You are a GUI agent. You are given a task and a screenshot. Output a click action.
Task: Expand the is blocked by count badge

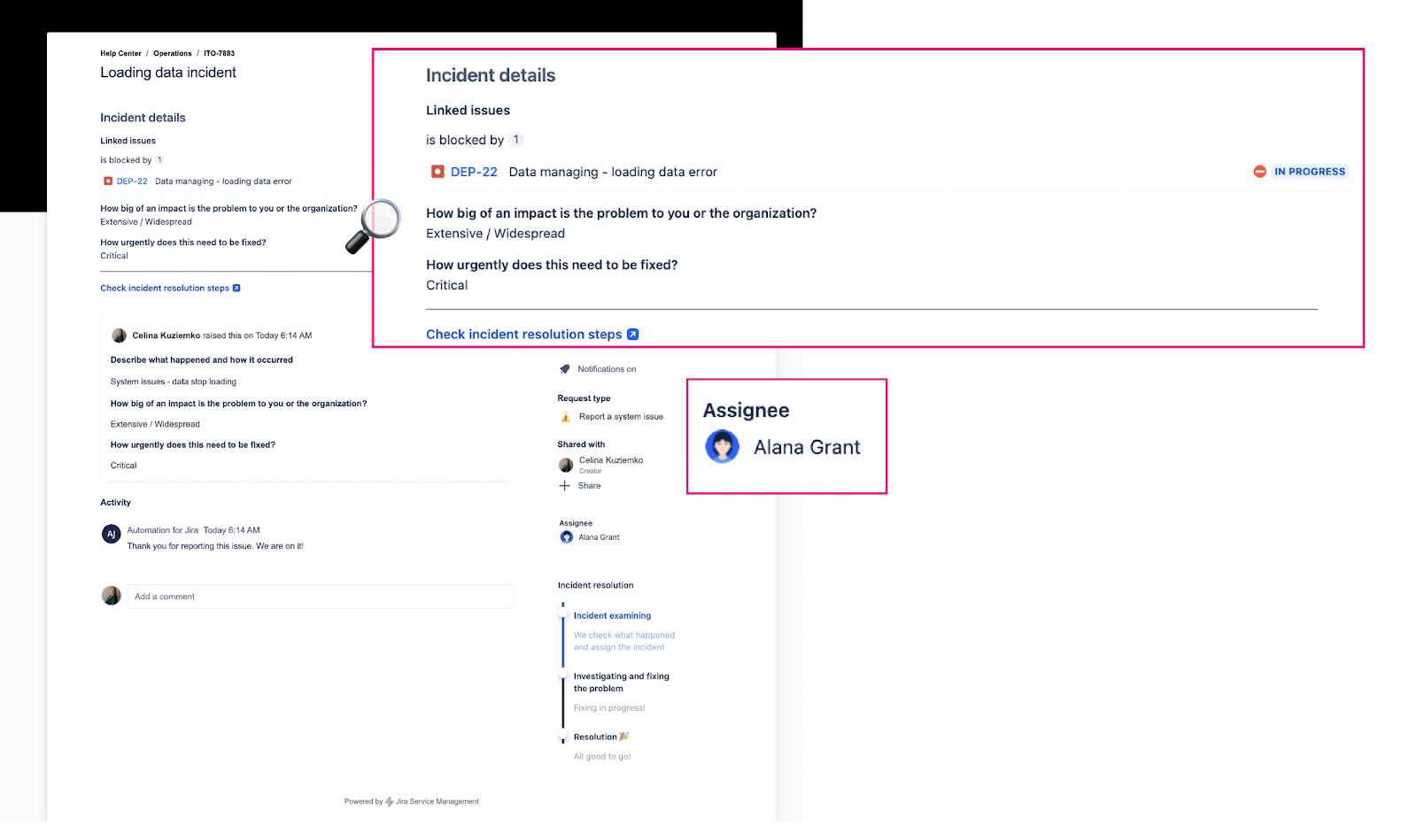[x=516, y=139]
